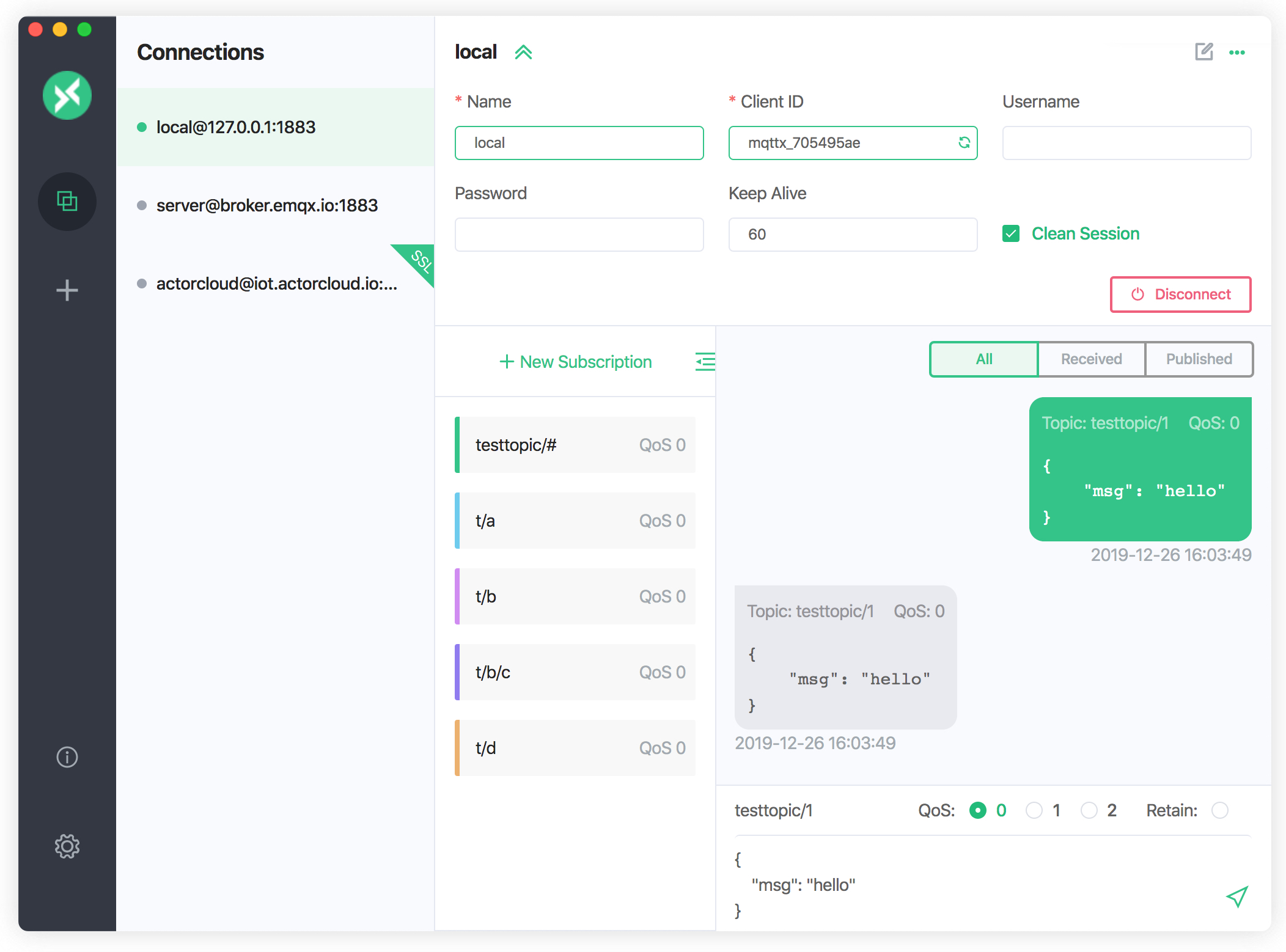This screenshot has height=952, width=1286.
Task: Select the testtopic/# subscription with green bar
Action: 576,445
